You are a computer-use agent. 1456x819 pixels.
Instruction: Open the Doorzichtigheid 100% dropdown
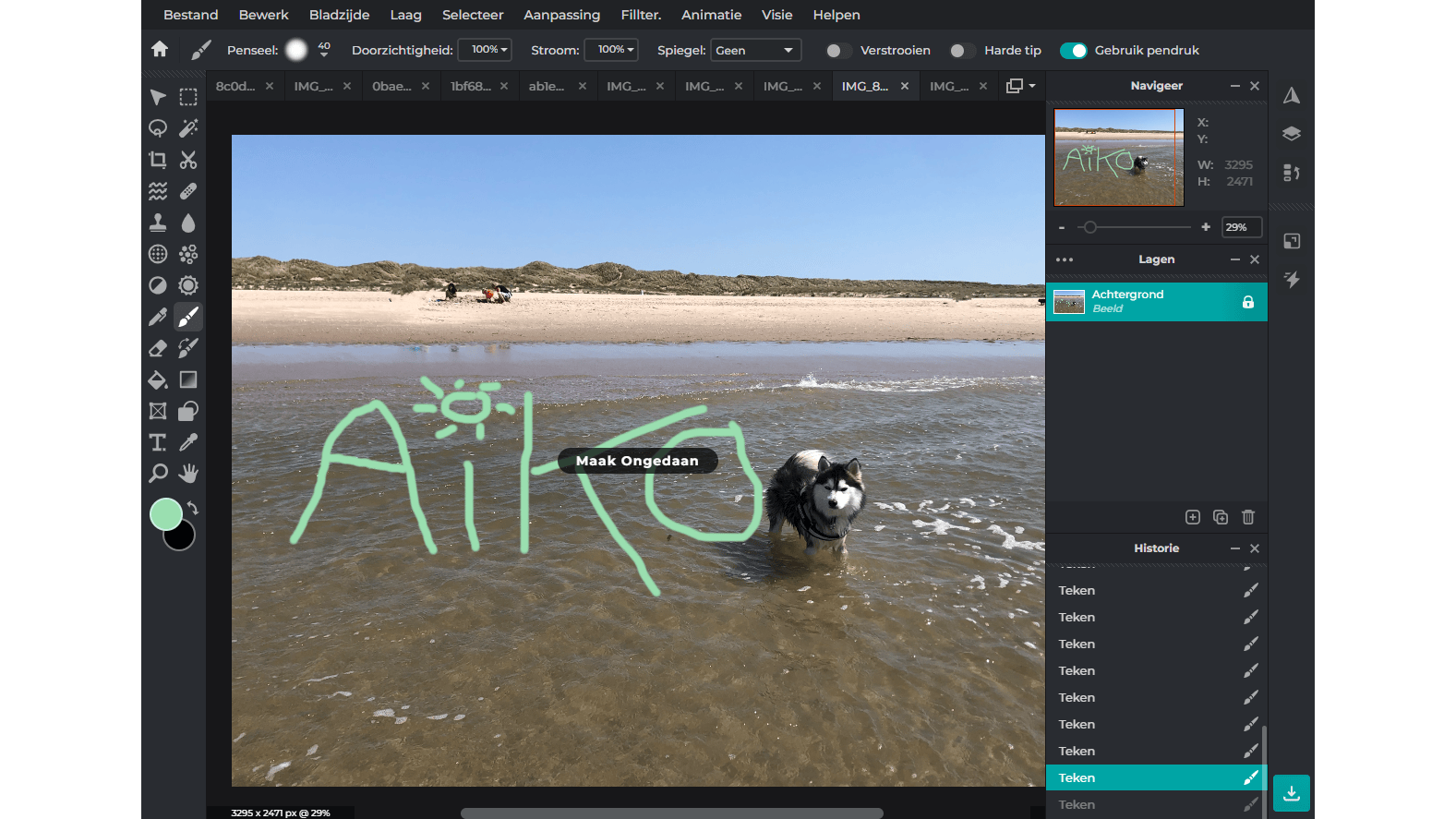click(x=485, y=50)
